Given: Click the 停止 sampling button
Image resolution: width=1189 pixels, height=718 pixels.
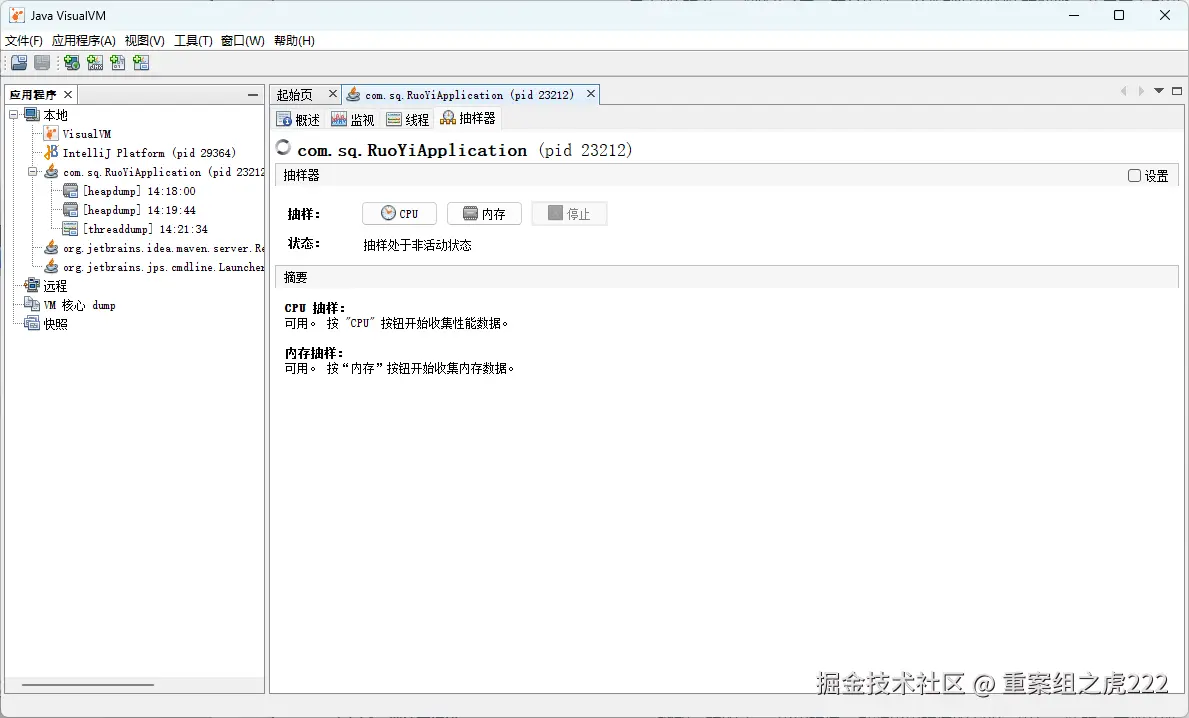Looking at the screenshot, I should [569, 214].
